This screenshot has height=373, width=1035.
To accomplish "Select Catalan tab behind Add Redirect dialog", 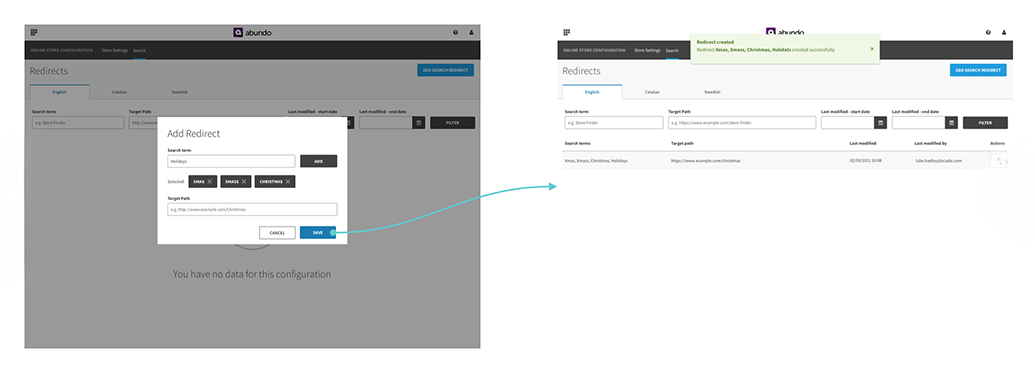I will [119, 92].
